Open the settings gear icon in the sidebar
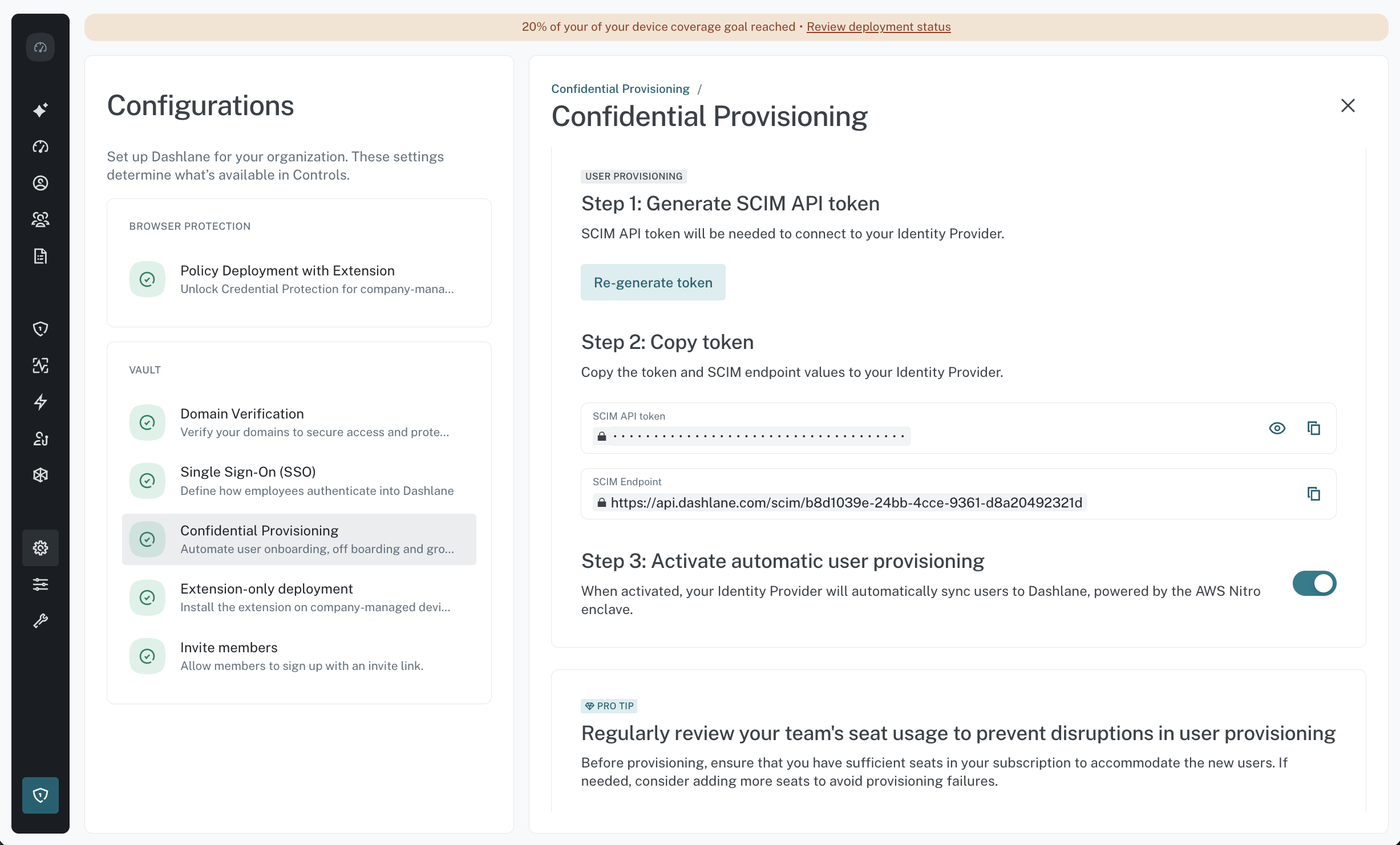 coord(40,548)
